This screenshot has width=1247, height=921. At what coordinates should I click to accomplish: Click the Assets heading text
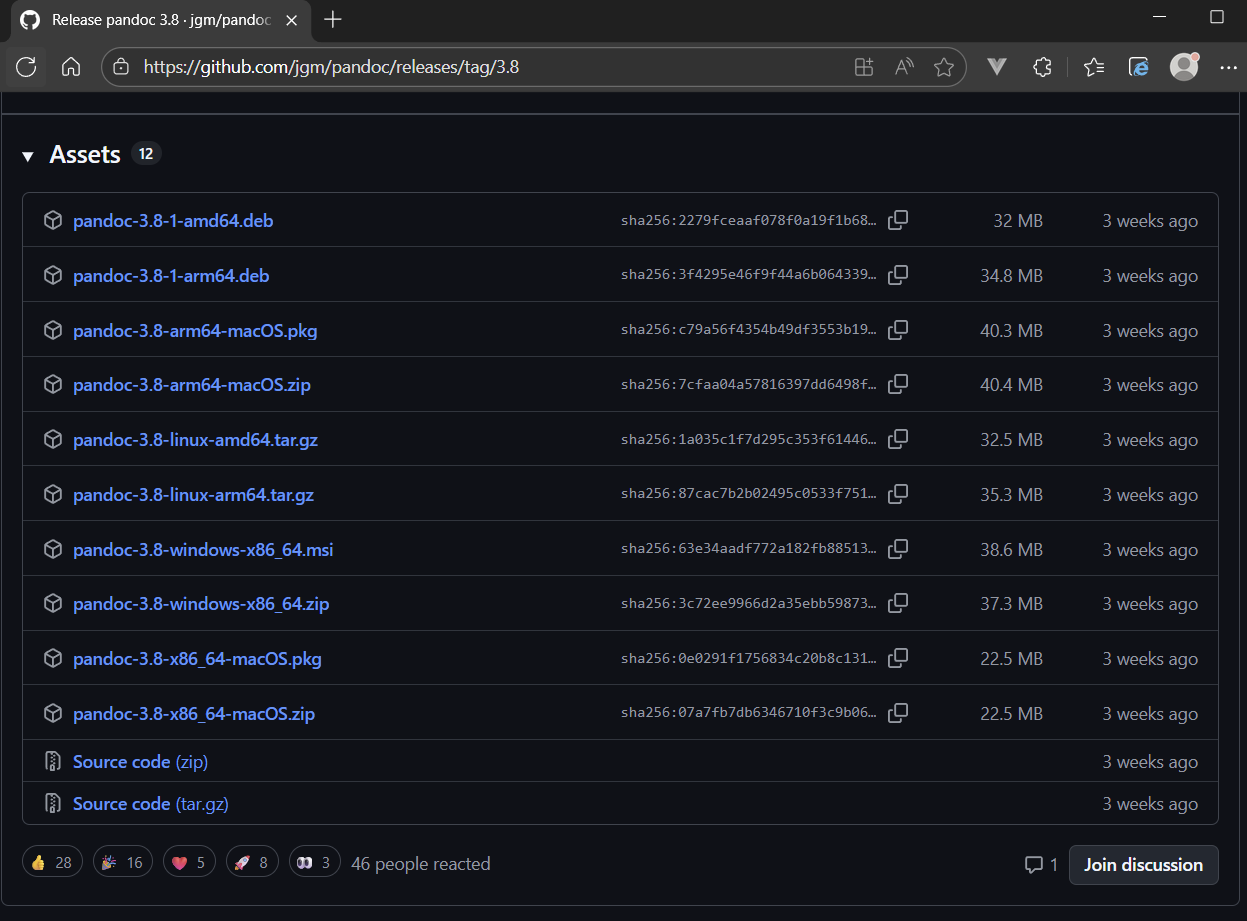click(x=85, y=155)
